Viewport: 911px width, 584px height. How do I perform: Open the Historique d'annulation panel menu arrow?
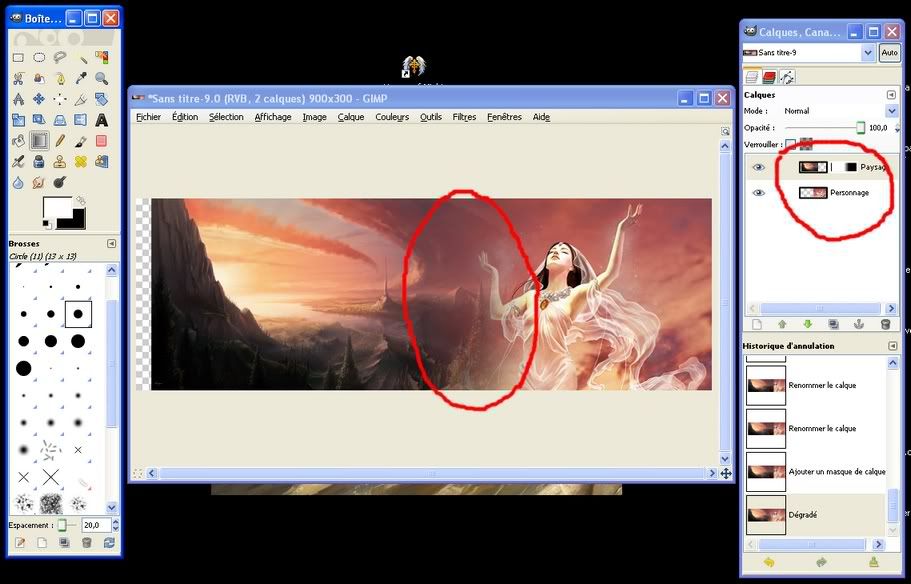(892, 346)
